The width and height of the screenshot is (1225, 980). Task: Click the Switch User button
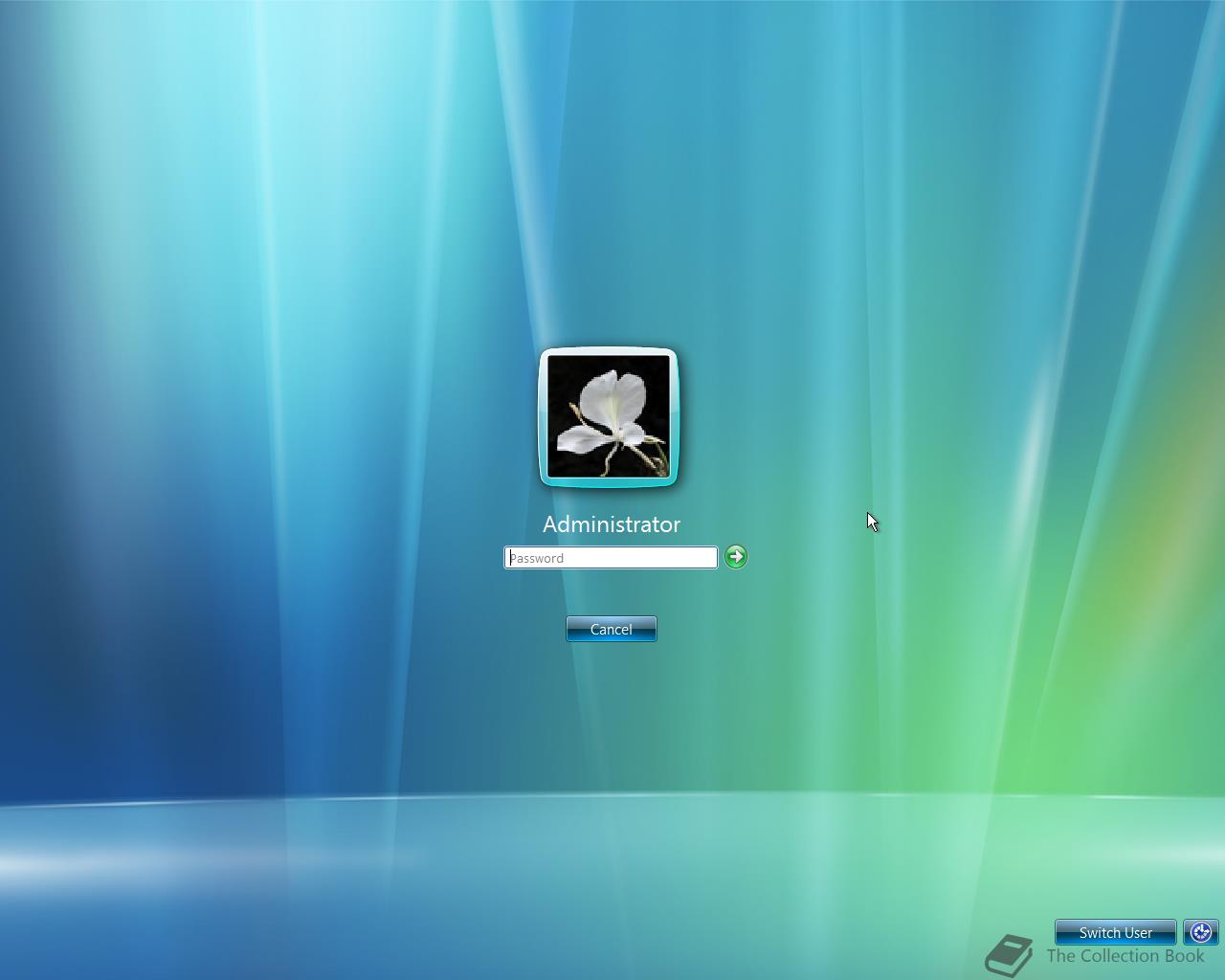(x=1116, y=932)
